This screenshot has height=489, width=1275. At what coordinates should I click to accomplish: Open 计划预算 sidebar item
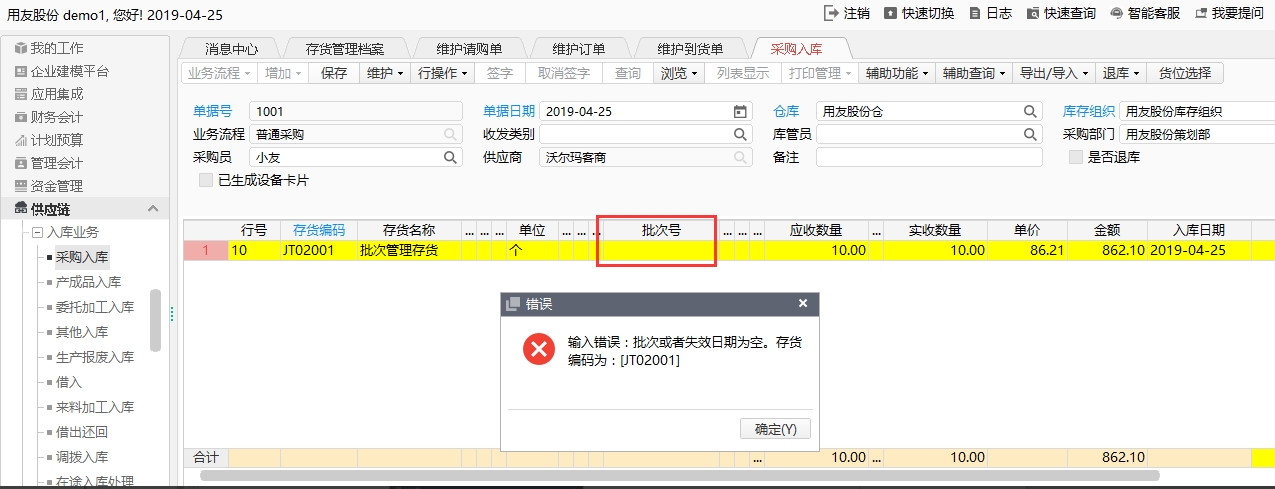point(49,140)
